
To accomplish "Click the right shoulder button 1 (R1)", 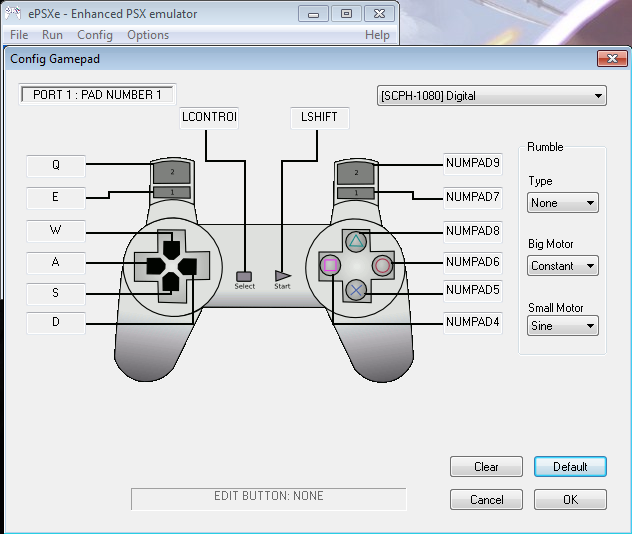I will 356,193.
